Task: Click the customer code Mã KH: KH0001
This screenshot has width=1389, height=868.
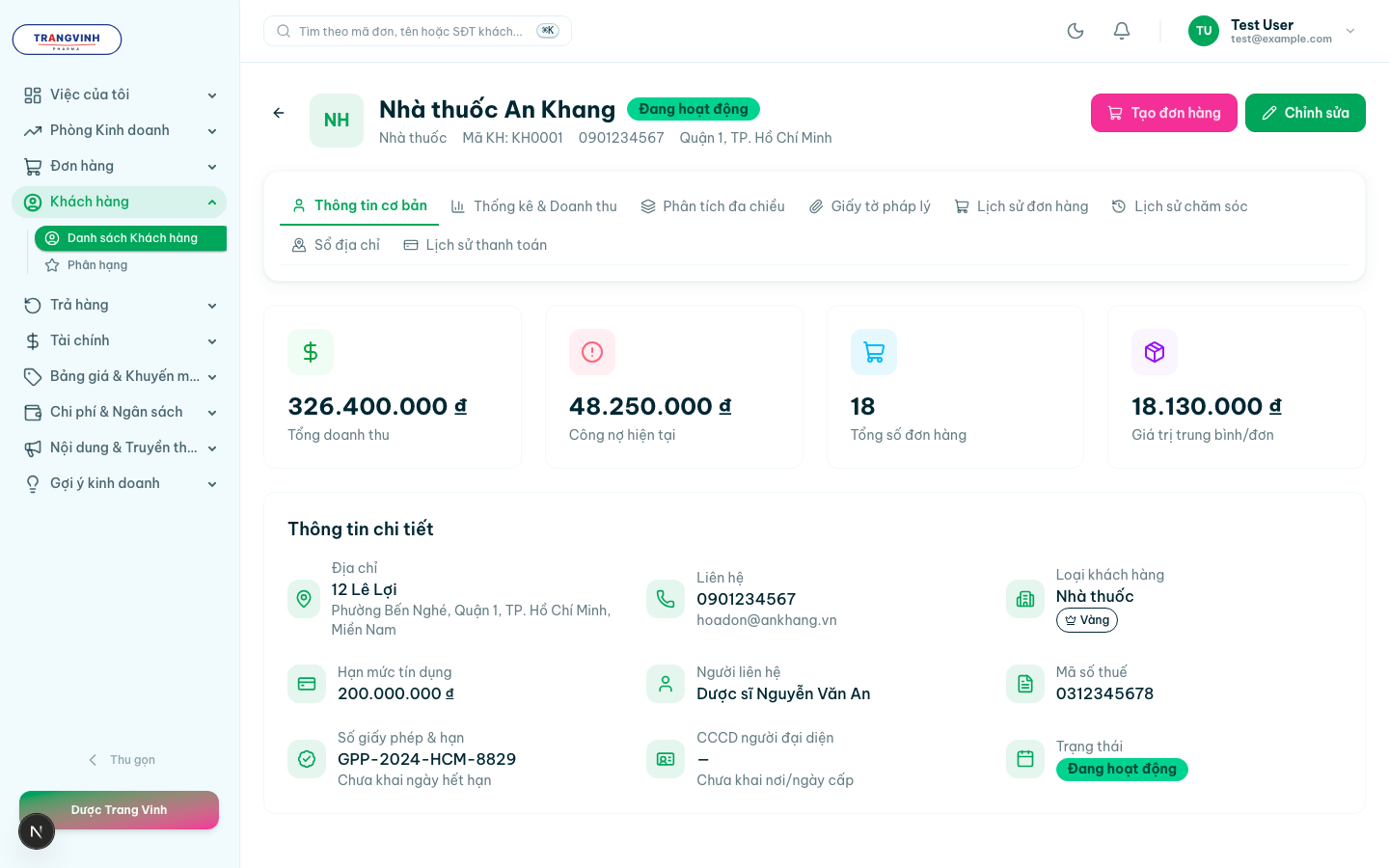Action: coord(512,138)
